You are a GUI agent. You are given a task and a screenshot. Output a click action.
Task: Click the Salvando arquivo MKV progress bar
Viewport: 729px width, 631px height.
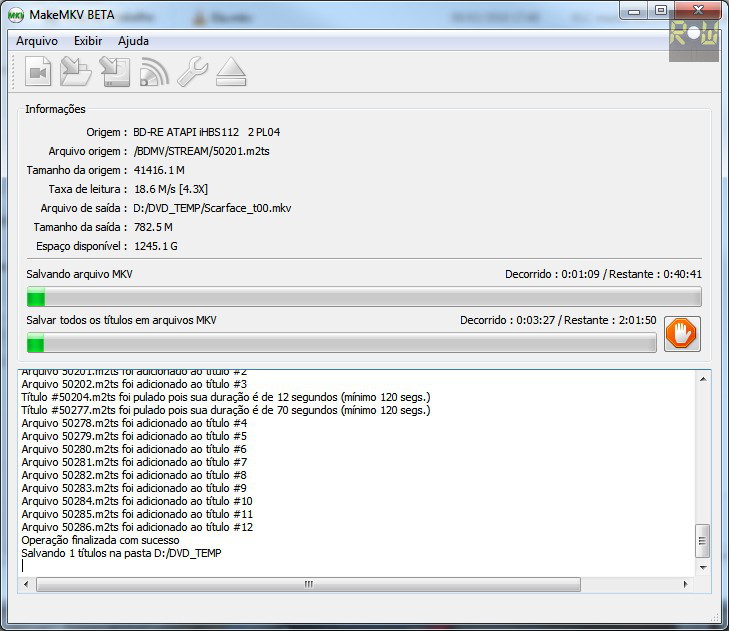[x=364, y=297]
